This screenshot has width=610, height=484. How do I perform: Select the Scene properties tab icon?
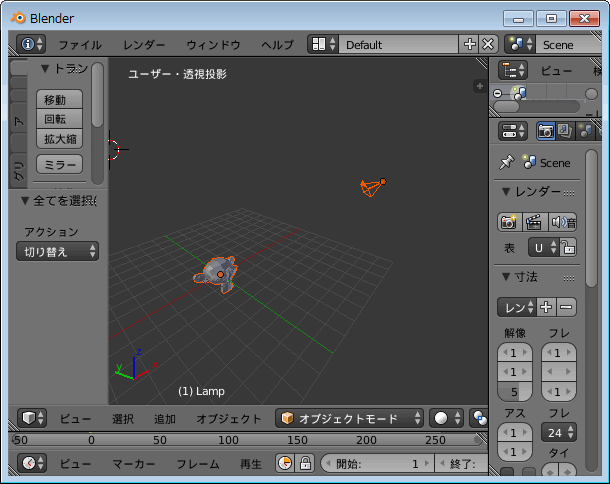pos(584,131)
